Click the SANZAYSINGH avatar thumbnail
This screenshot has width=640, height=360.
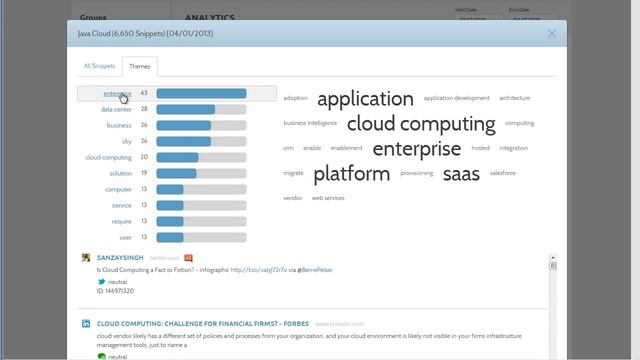point(86,258)
